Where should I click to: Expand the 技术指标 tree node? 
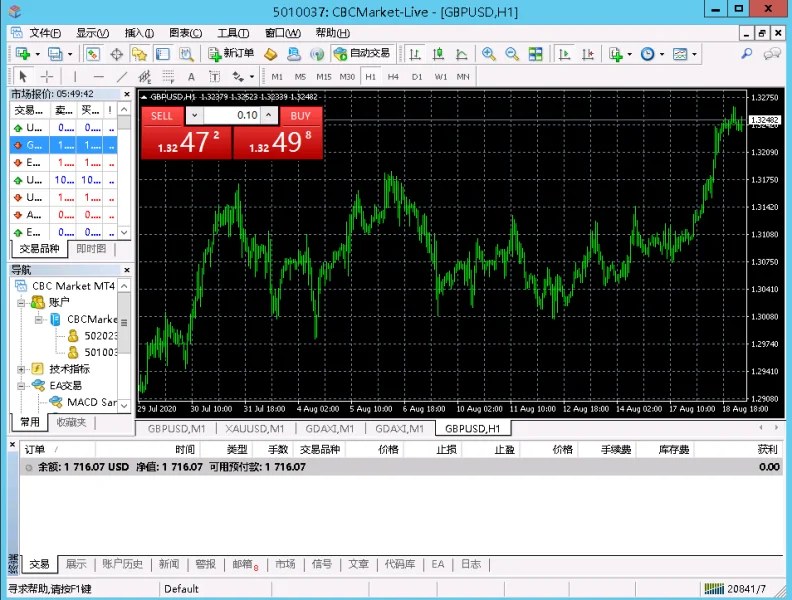[21, 369]
